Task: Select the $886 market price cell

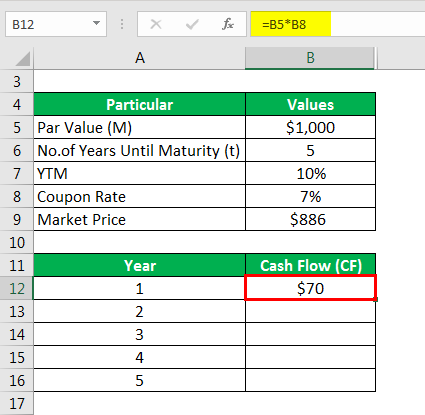Action: coord(310,219)
